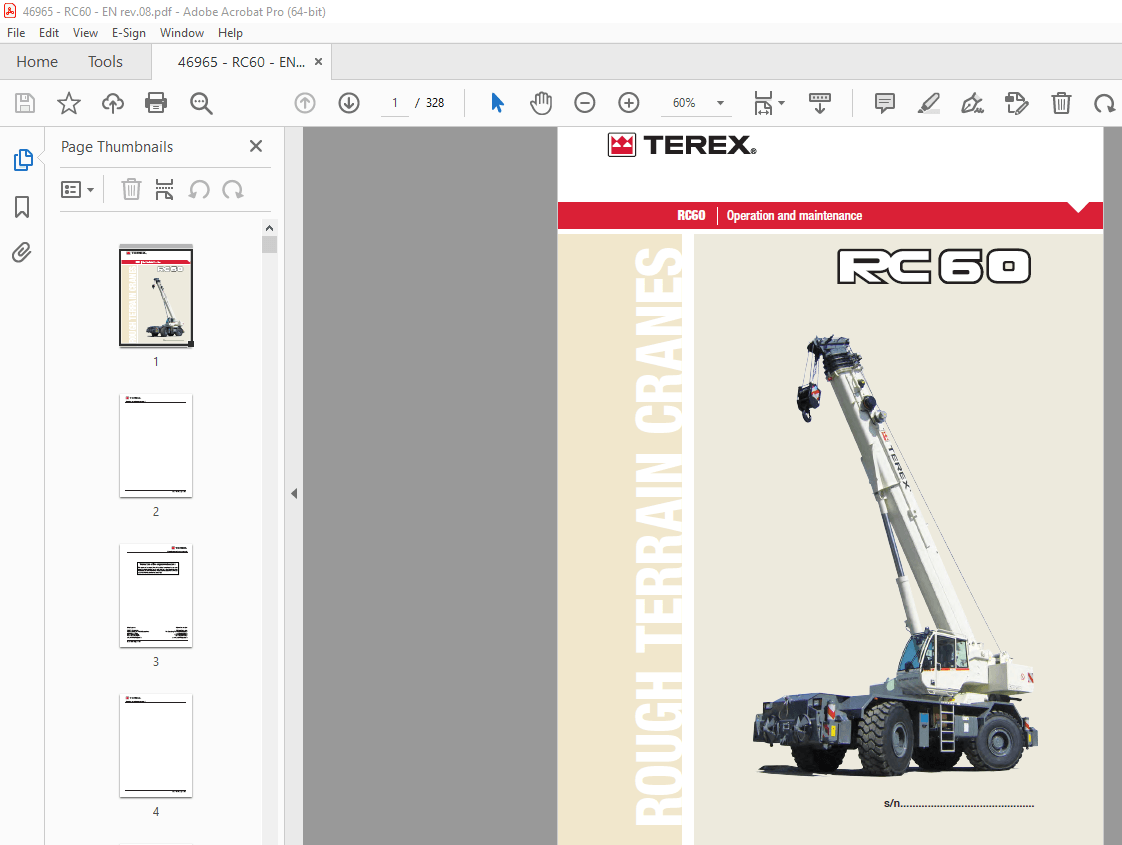Open the E-Sign menu
Image resolution: width=1122 pixels, height=845 pixels.
point(129,33)
